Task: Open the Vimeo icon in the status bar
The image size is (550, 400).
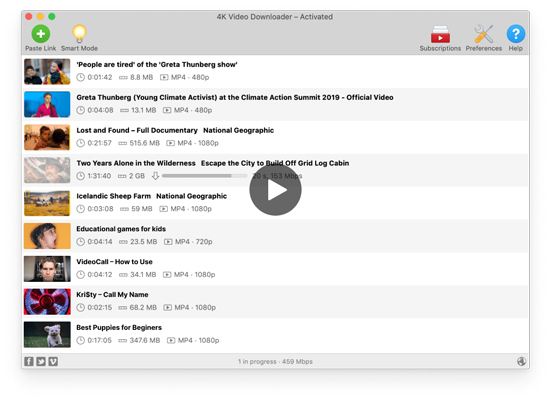Action: tap(53, 361)
